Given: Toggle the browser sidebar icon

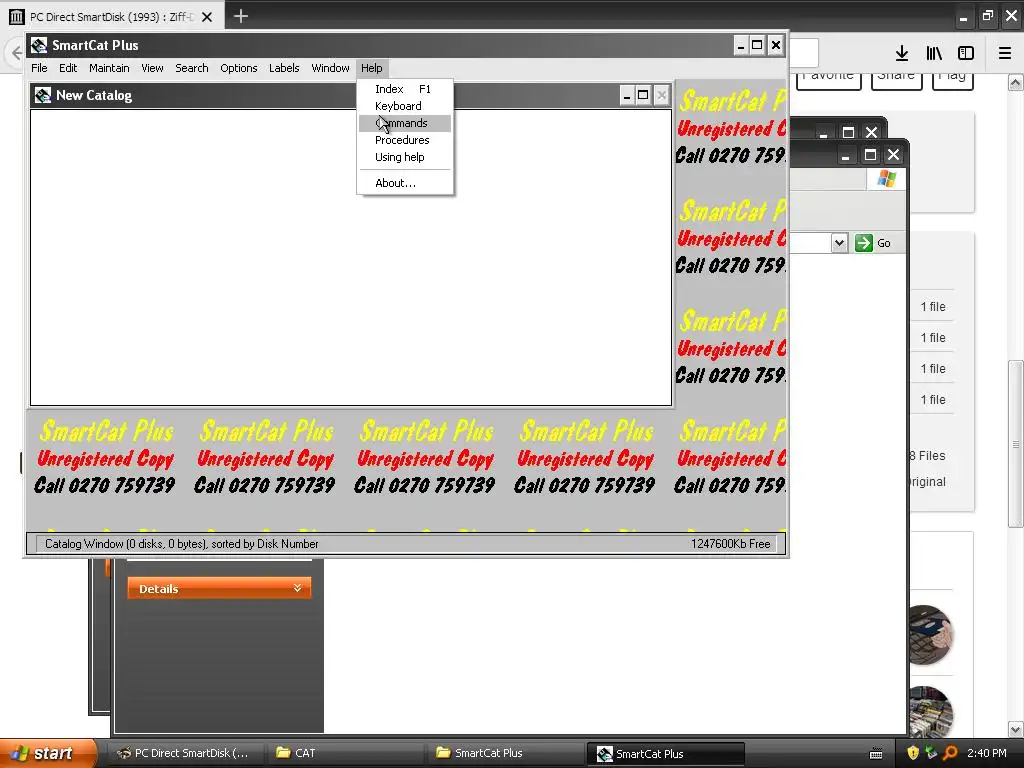Looking at the screenshot, I should pyautogui.click(x=966, y=53).
